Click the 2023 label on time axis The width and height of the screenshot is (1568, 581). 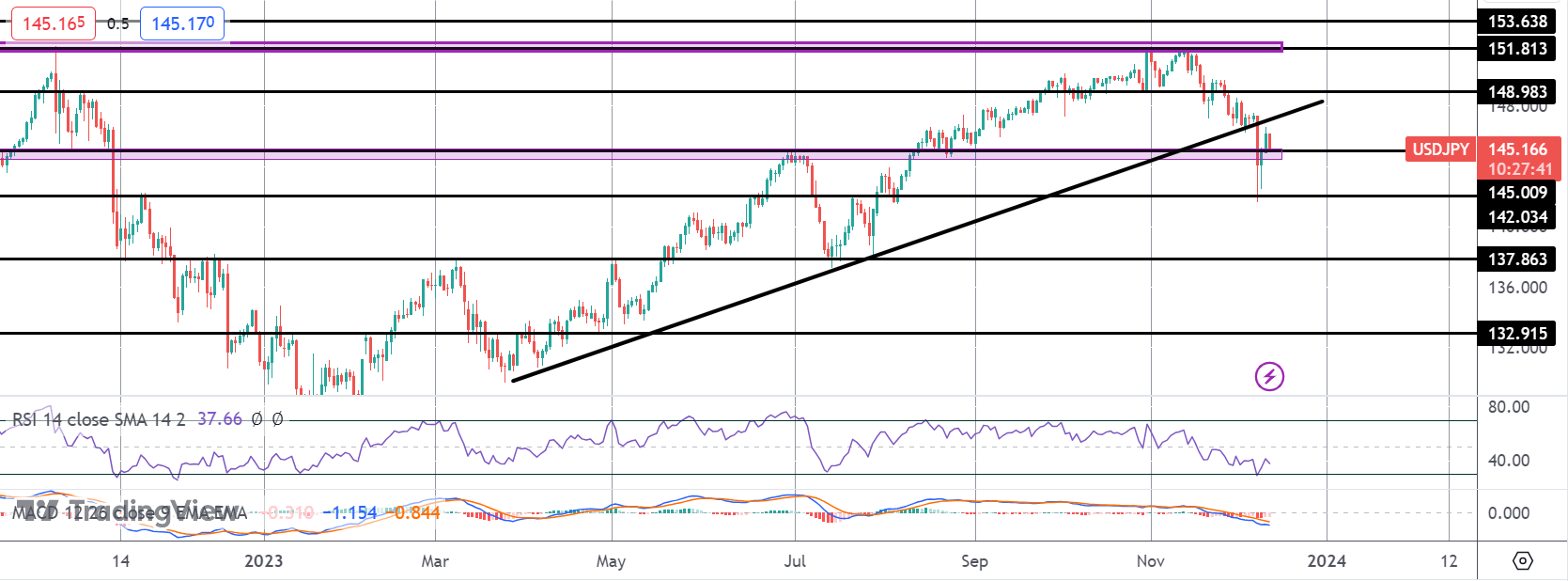[x=263, y=561]
